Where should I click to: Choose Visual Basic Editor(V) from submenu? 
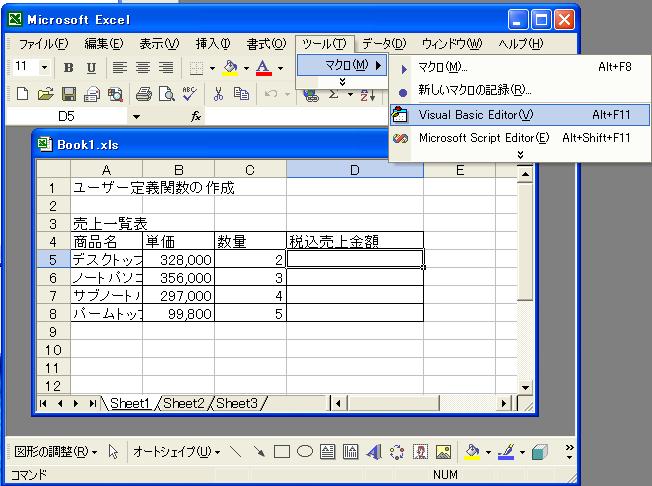coord(520,115)
